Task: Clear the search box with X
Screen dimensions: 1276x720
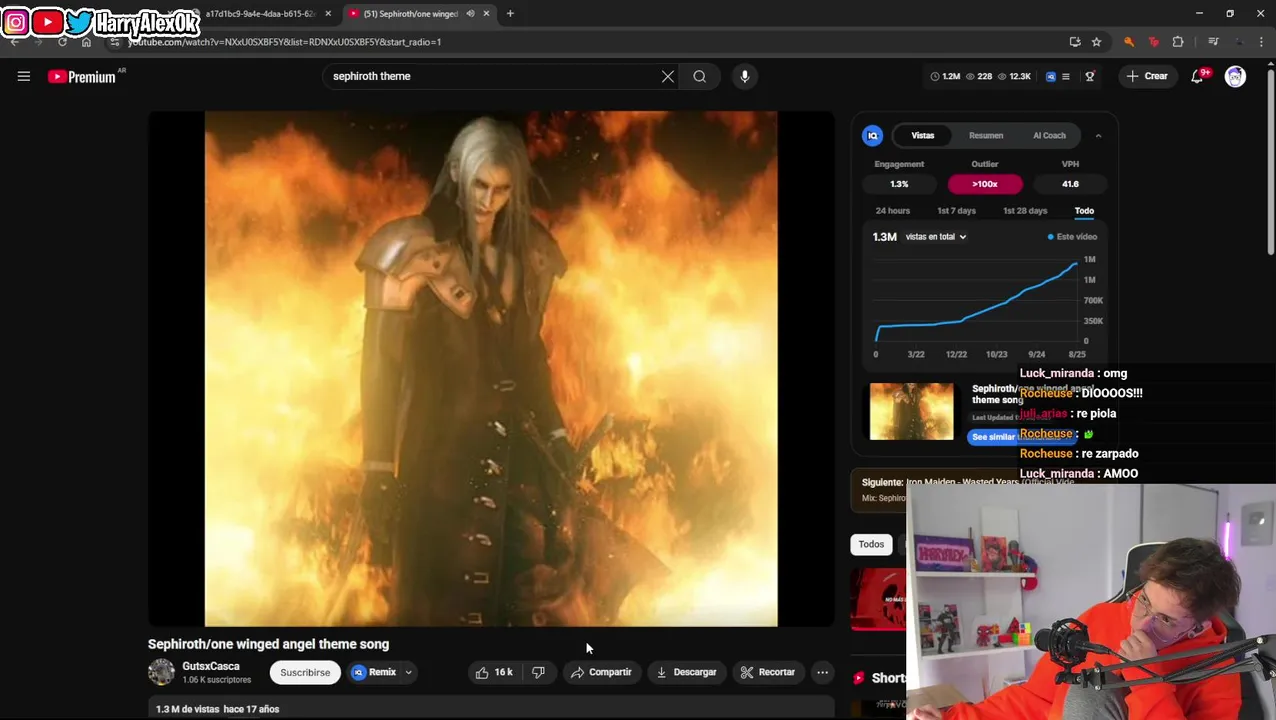Action: [668, 76]
